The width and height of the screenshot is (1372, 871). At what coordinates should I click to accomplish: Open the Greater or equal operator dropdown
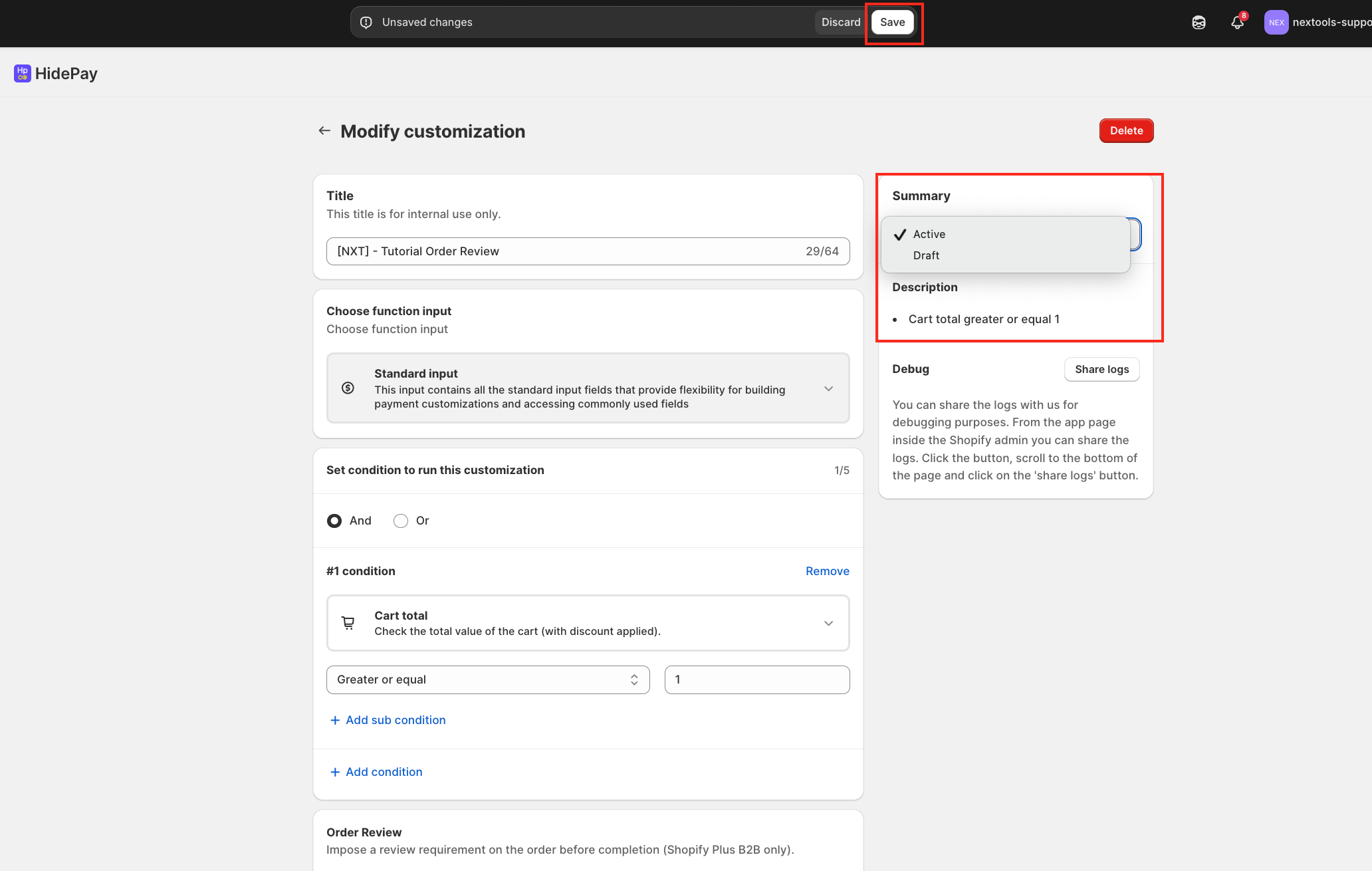tap(487, 680)
